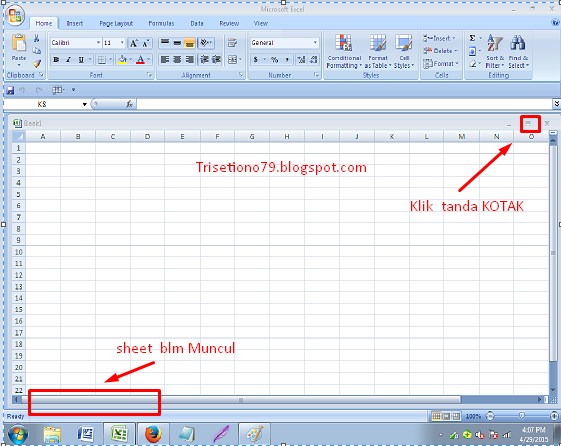561x446 pixels.
Task: Set Top Align for cells
Action: (x=165, y=43)
